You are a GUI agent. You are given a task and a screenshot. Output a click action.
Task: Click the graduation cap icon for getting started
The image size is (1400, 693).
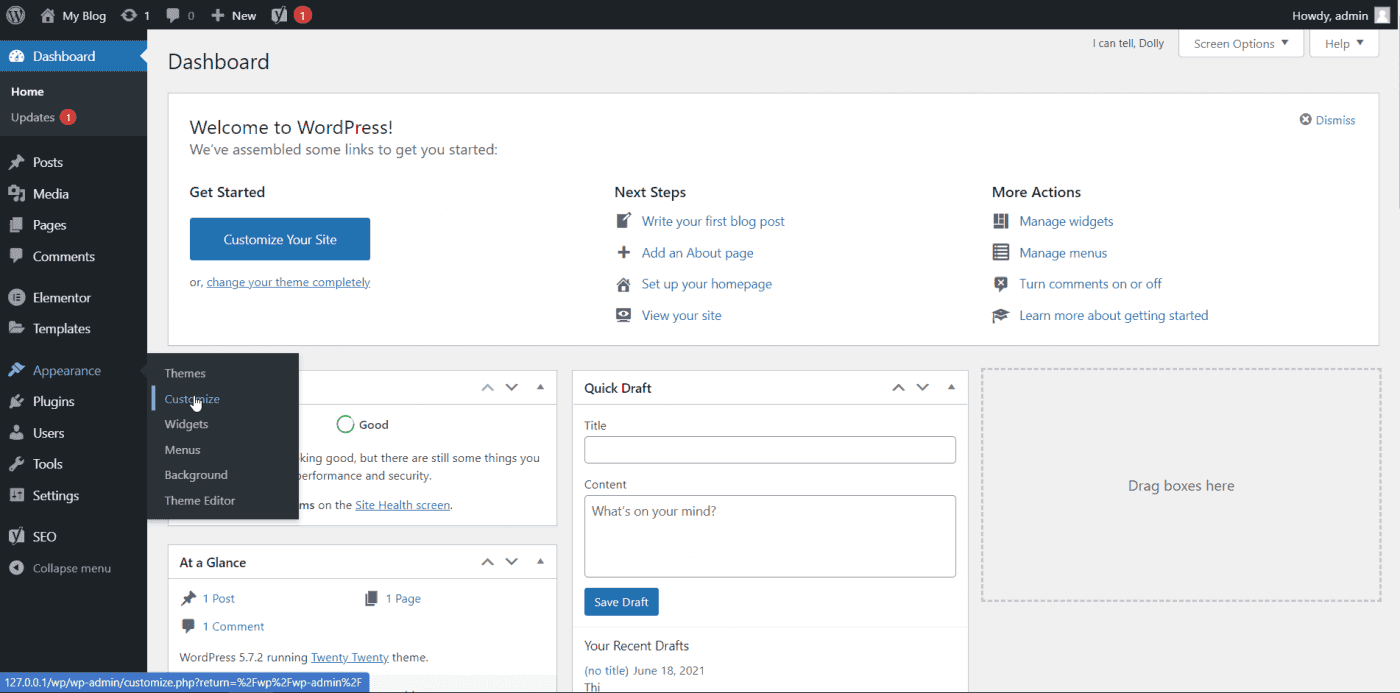point(1001,315)
